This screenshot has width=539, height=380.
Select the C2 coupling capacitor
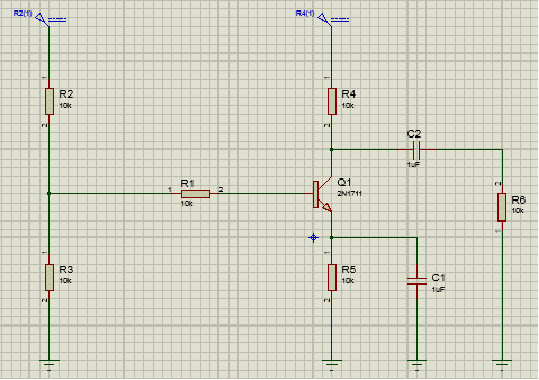click(416, 150)
